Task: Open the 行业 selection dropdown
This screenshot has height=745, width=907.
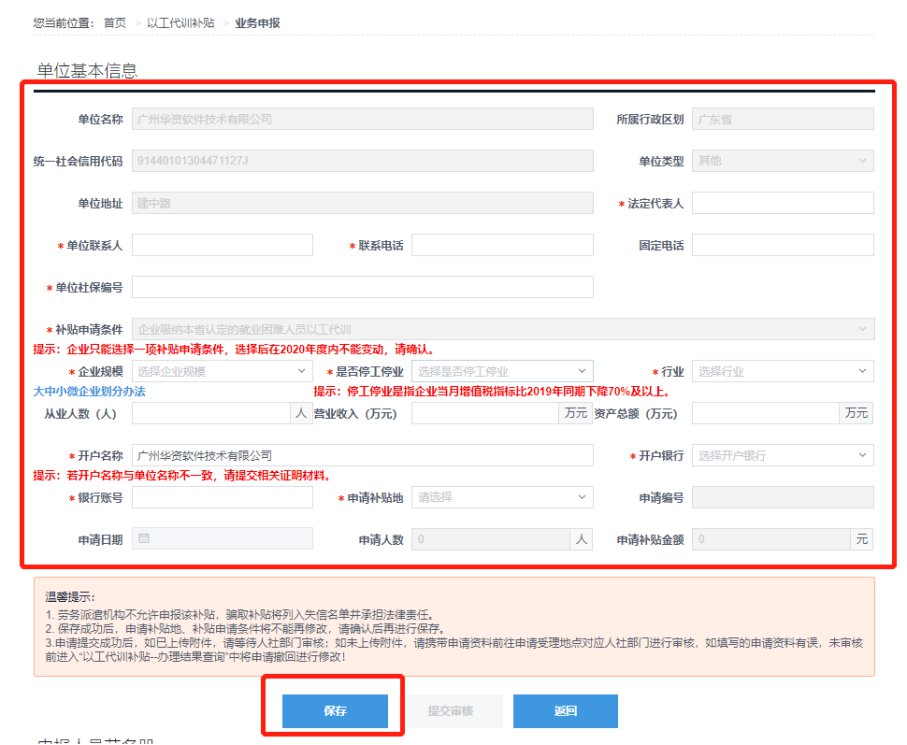Action: point(782,371)
